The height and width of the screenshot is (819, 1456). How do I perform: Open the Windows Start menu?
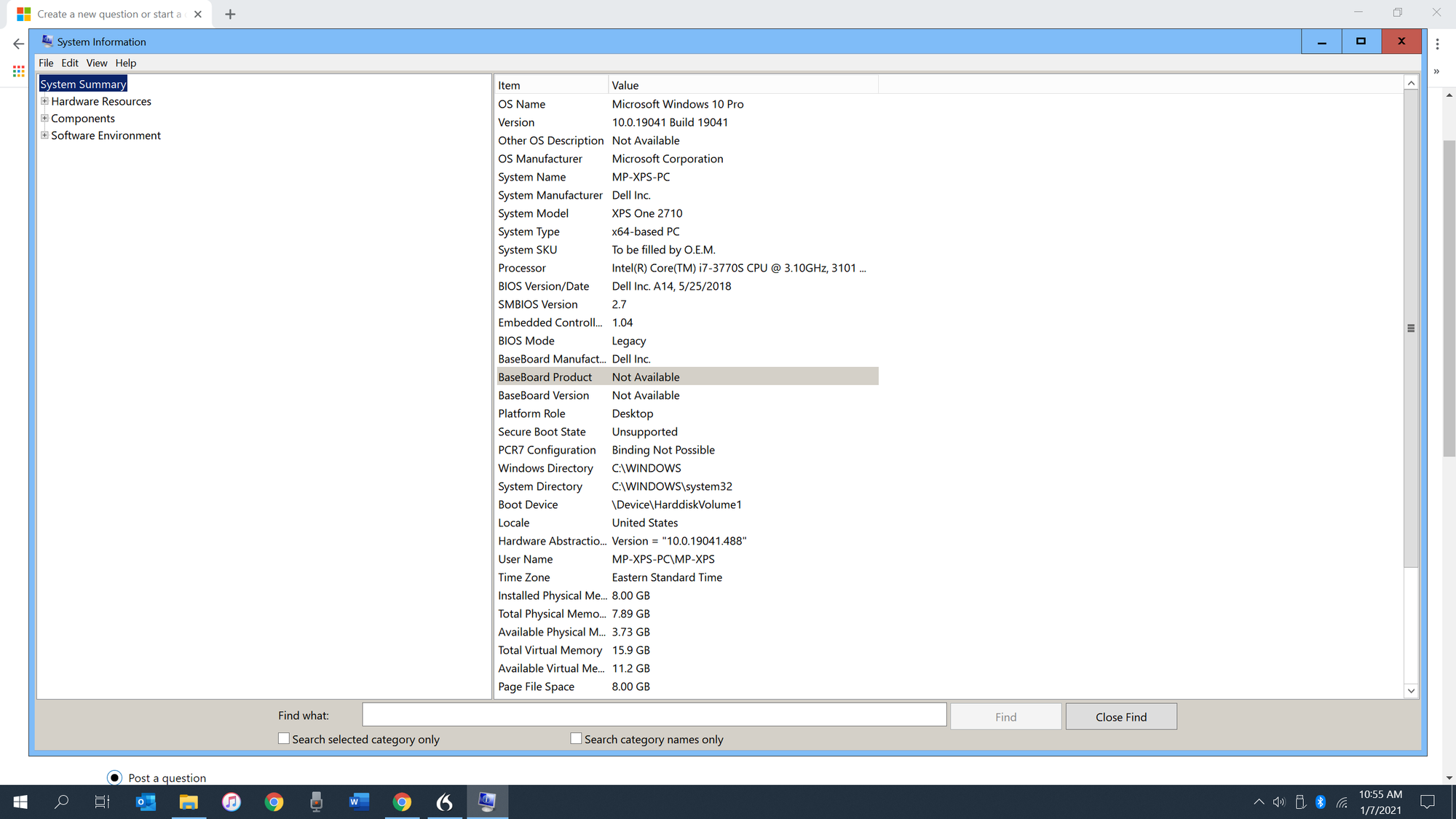[x=20, y=802]
